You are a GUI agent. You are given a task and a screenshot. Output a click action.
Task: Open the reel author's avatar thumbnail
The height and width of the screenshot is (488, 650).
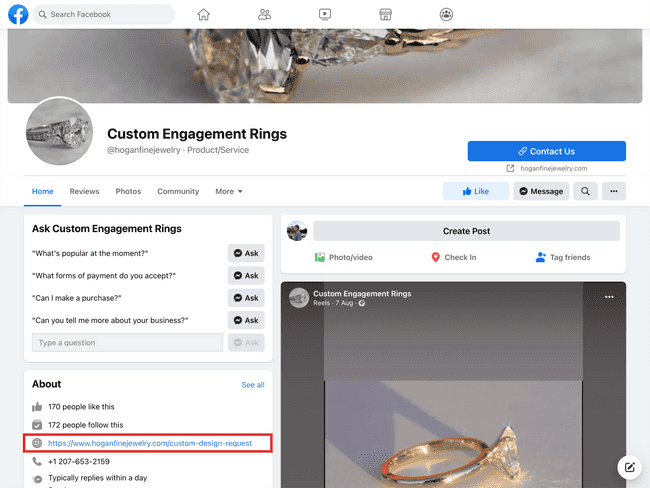tap(299, 298)
